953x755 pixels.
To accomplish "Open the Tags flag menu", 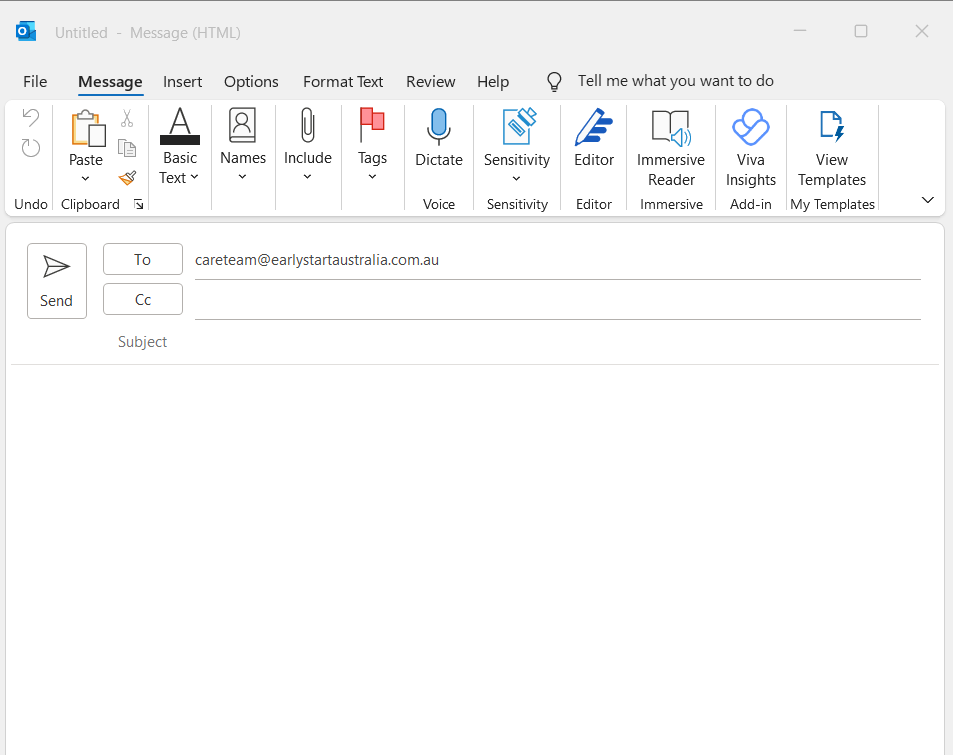I will click(372, 145).
